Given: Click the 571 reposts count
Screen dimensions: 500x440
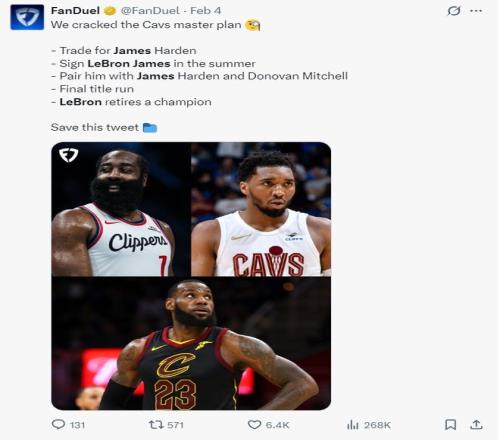Looking at the screenshot, I should [175, 425].
